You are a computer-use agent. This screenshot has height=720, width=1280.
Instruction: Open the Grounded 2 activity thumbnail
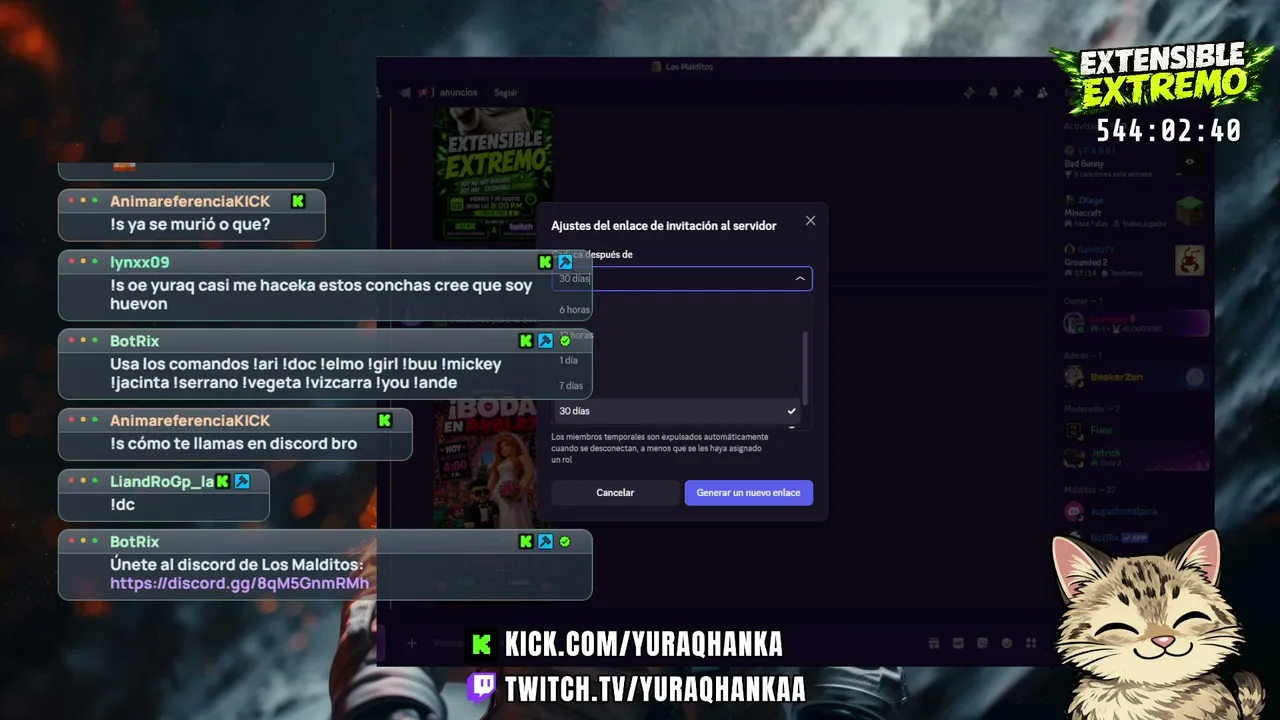coord(1189,260)
